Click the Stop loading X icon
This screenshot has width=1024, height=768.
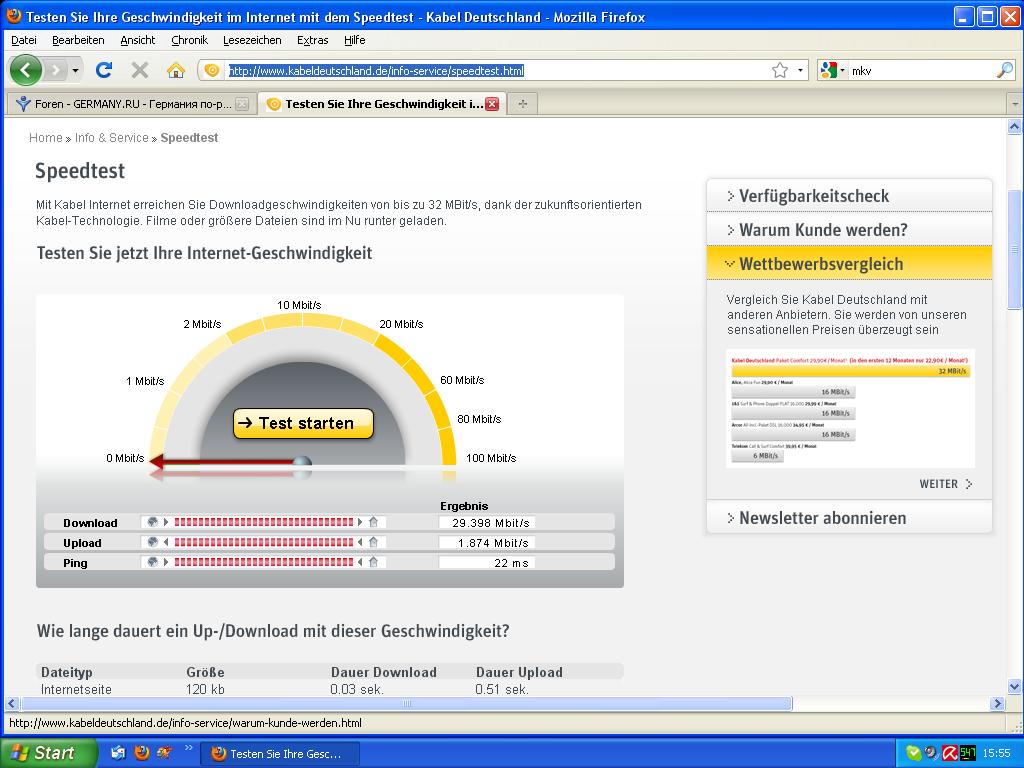(x=140, y=70)
